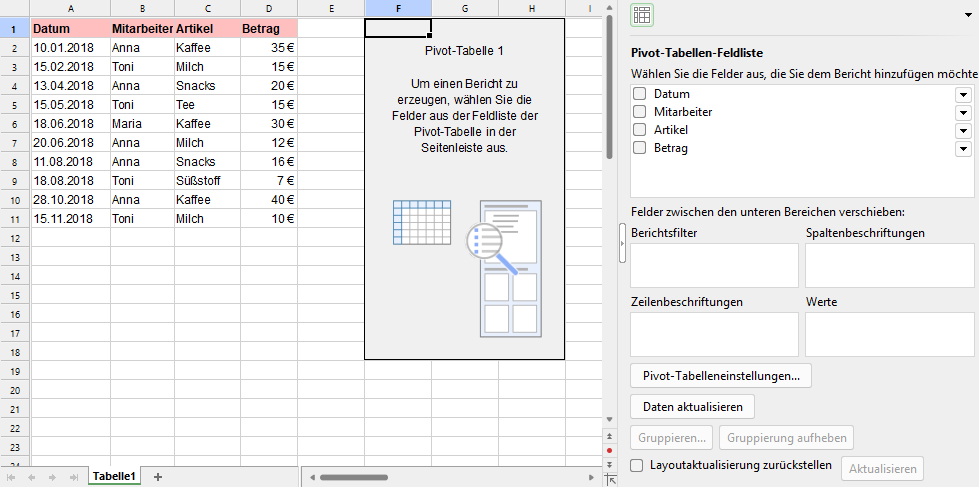Go to first sheet with tab navigation arrow
Image resolution: width=979 pixels, height=487 pixels.
tap(11, 477)
